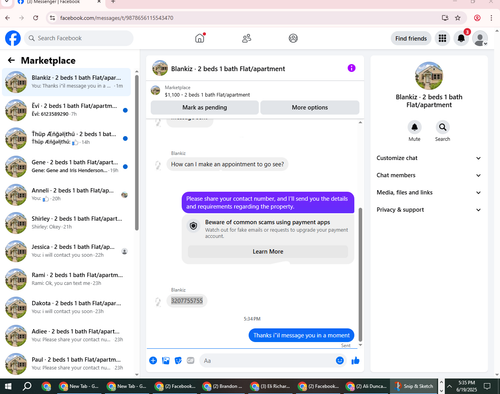Choose a sticker in composer
Image resolution: width=500 pixels, height=394 pixels.
[x=178, y=360]
